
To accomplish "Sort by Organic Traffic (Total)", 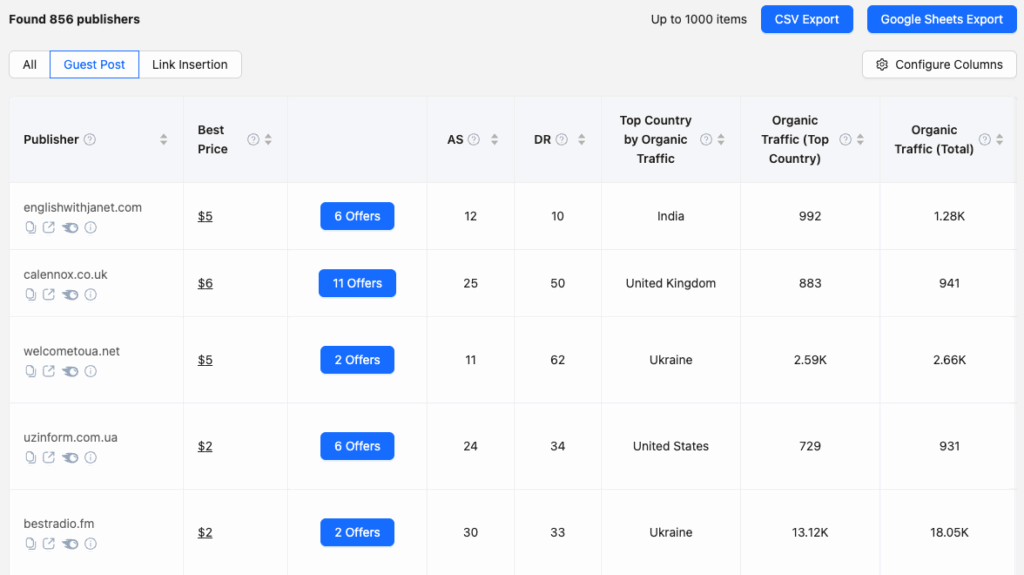I will (999, 140).
